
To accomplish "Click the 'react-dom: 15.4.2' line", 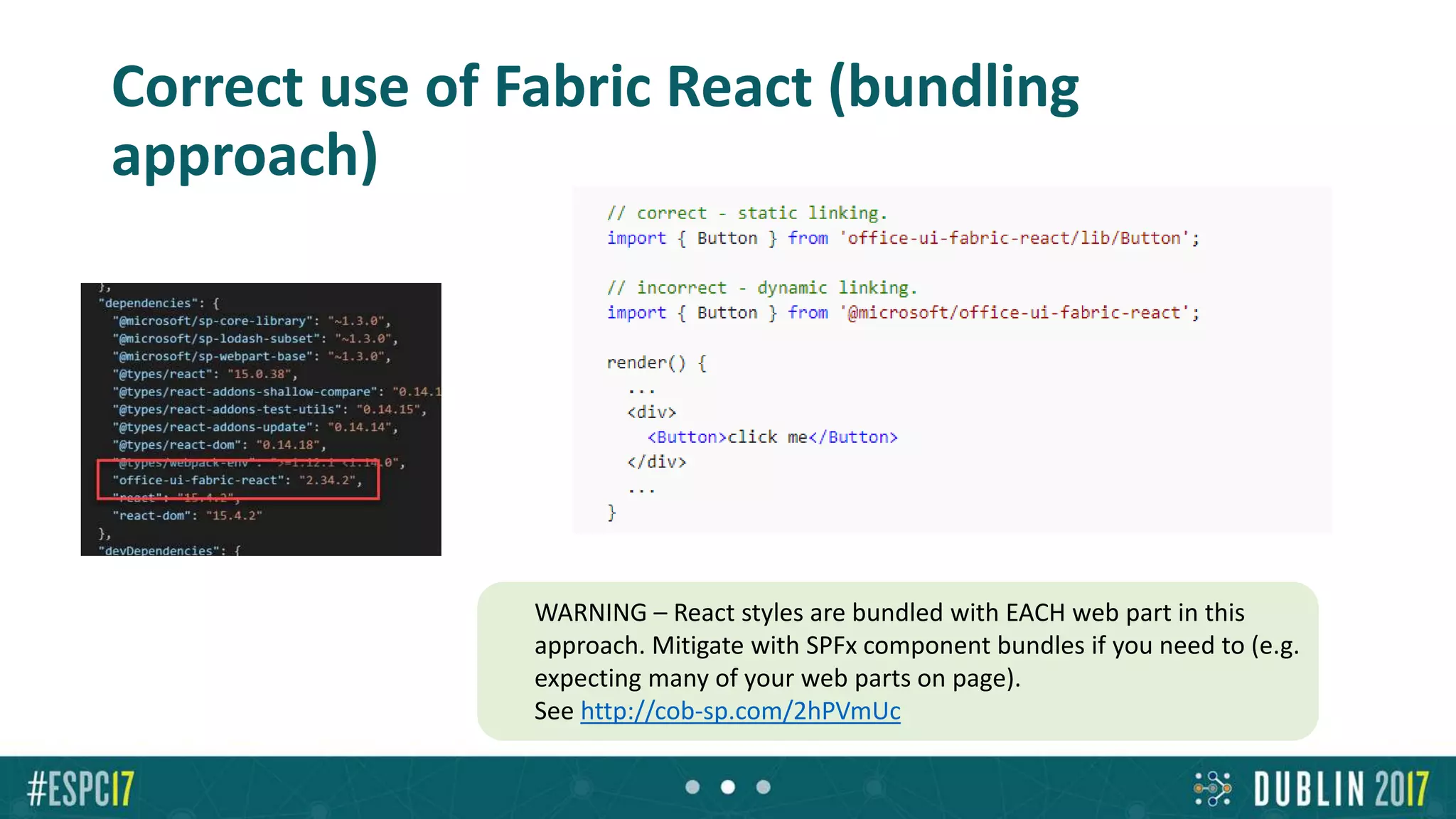I will 187,516.
